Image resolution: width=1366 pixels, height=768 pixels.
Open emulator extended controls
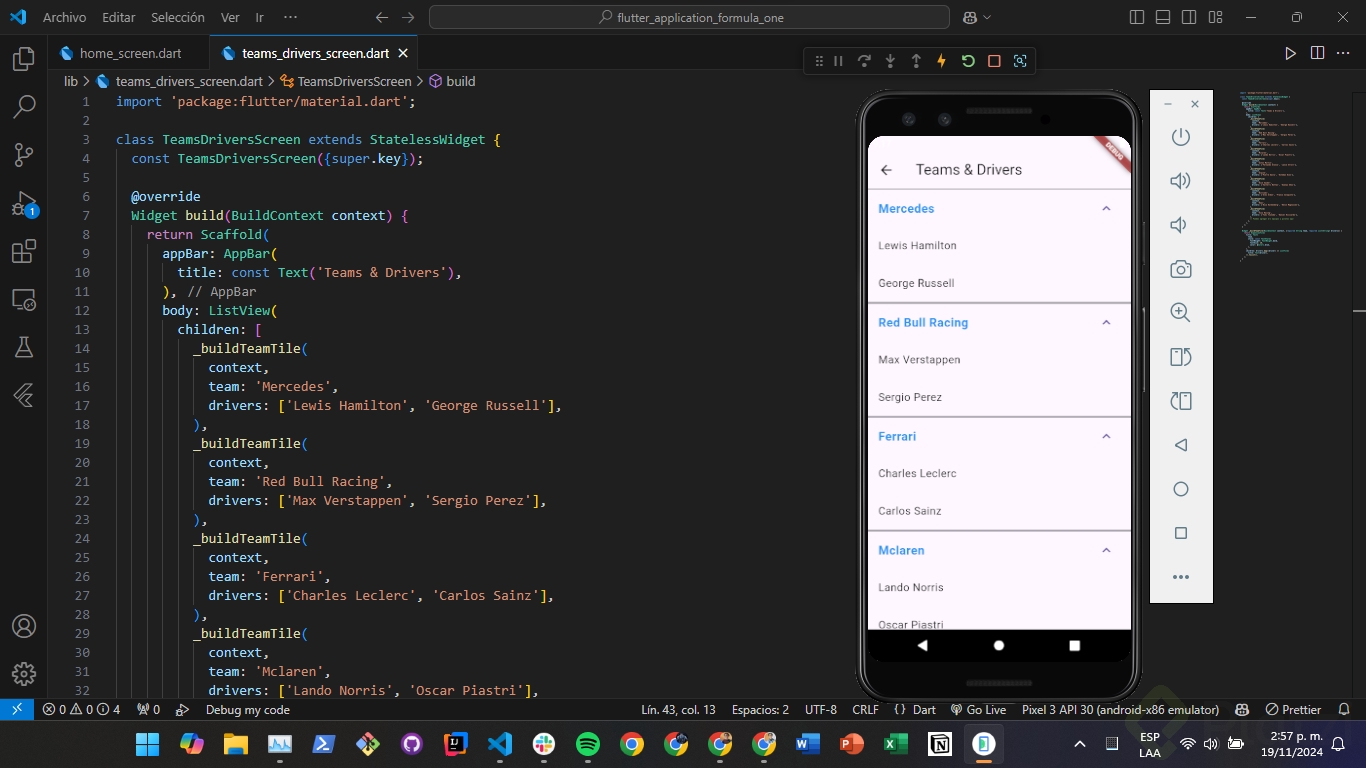(x=1181, y=577)
